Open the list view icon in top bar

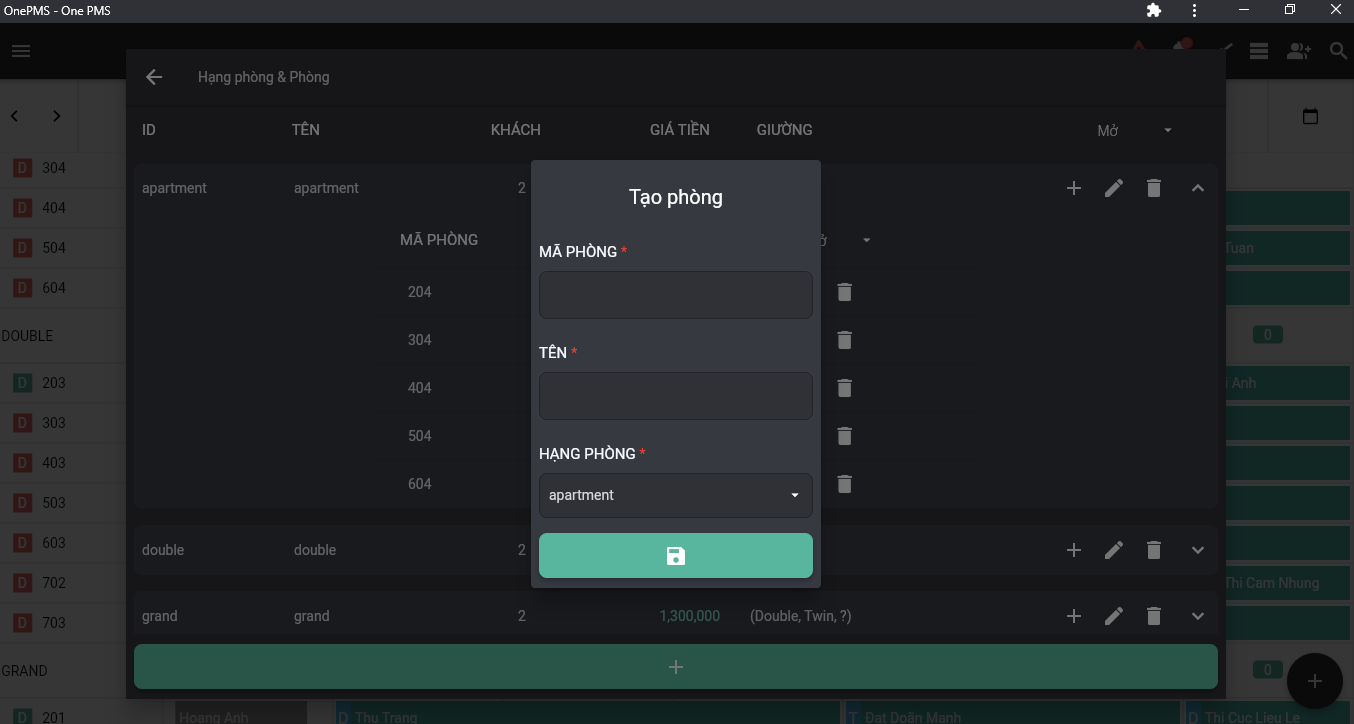(x=1259, y=51)
